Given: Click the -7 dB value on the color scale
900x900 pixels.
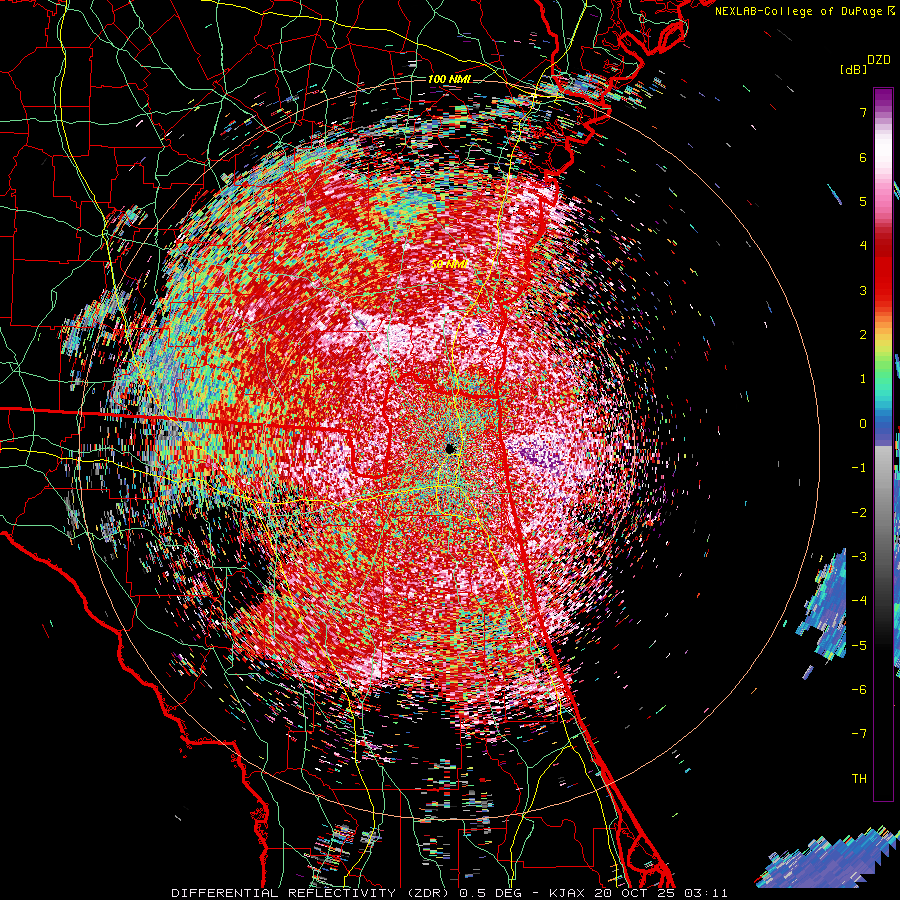Looking at the screenshot, I should tap(859, 734).
